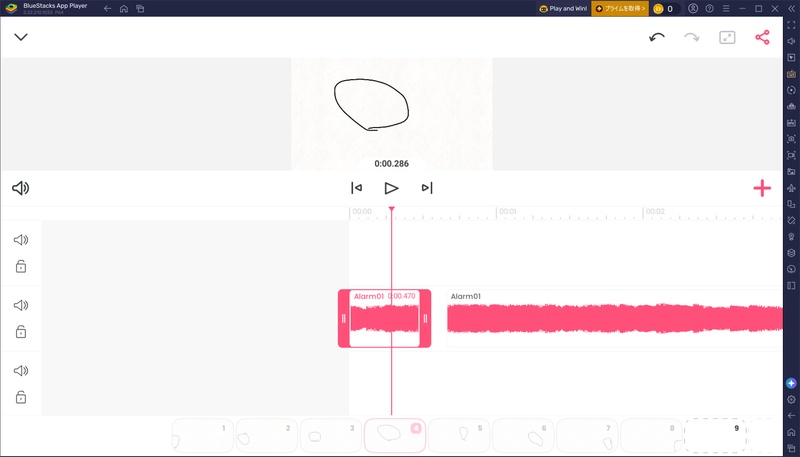Click the preview canvas drawing
The image size is (800, 457).
point(371,105)
